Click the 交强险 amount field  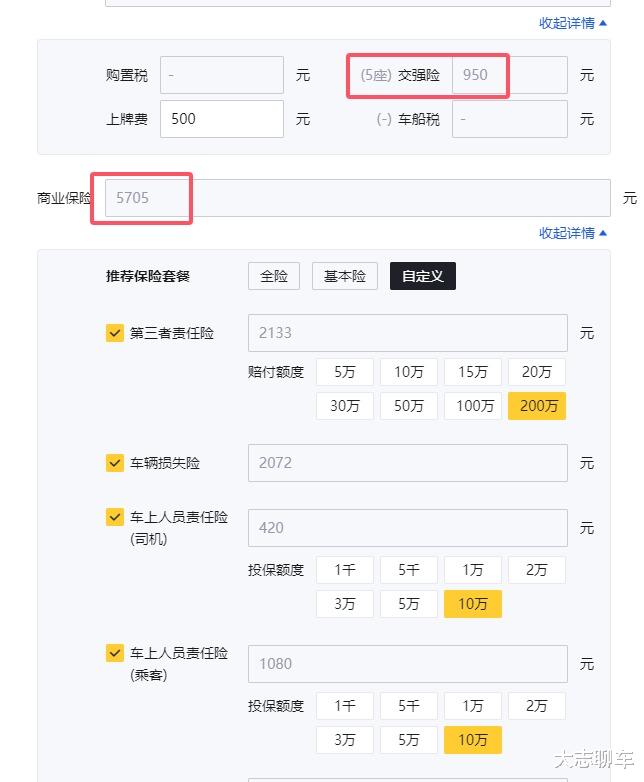(x=510, y=75)
